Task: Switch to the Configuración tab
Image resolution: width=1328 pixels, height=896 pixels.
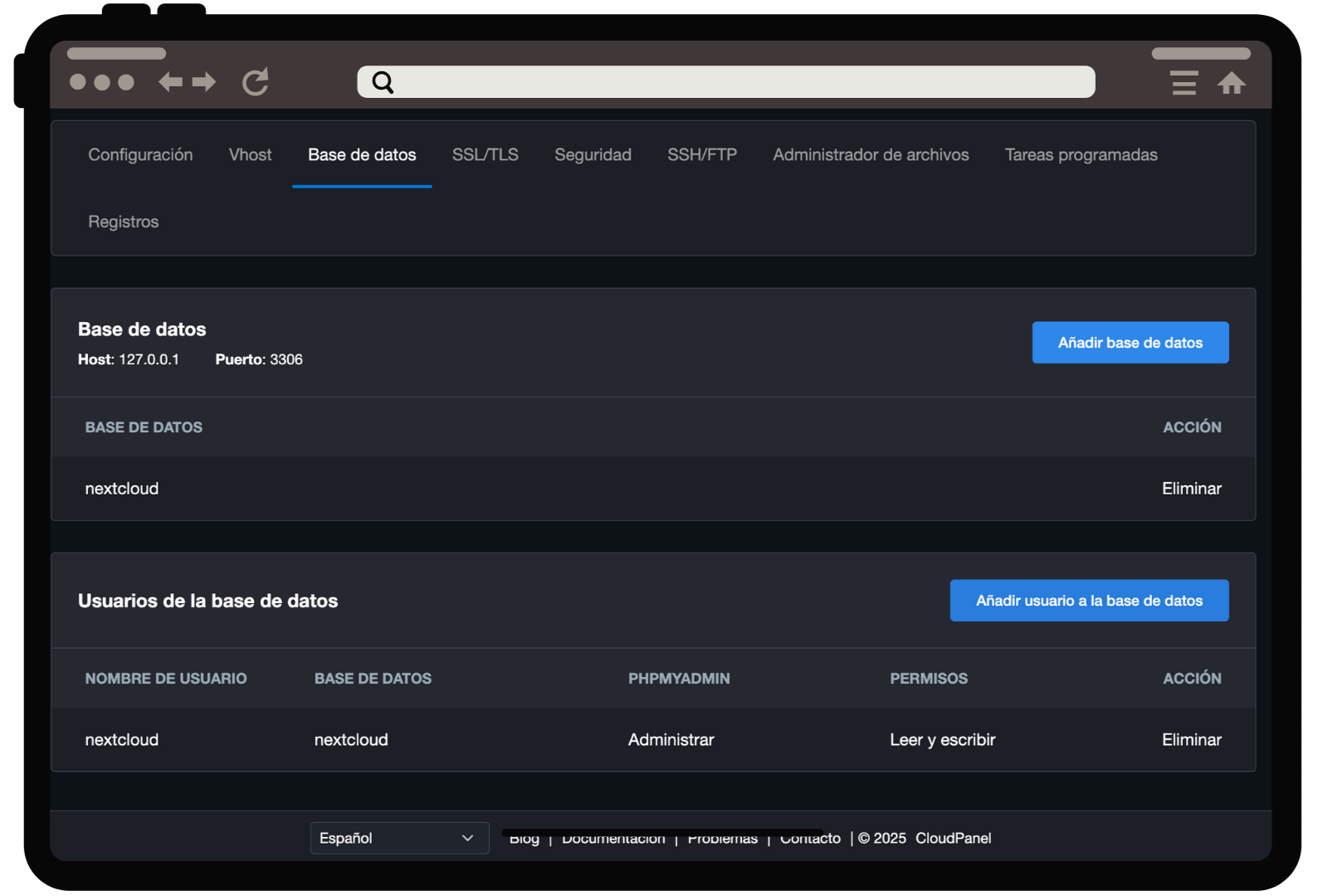Action: [x=140, y=155]
